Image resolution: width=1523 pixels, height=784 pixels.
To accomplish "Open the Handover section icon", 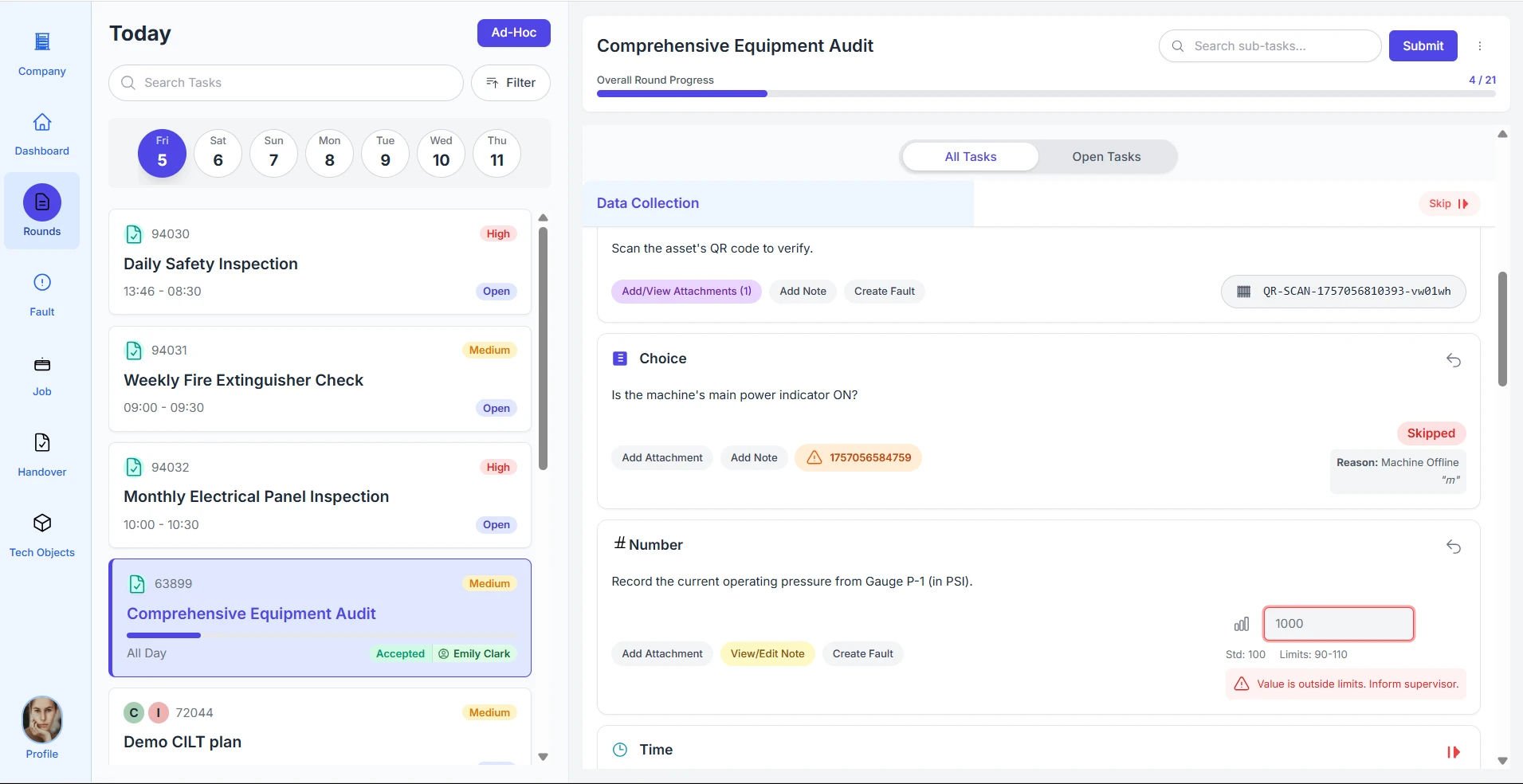I will point(42,443).
